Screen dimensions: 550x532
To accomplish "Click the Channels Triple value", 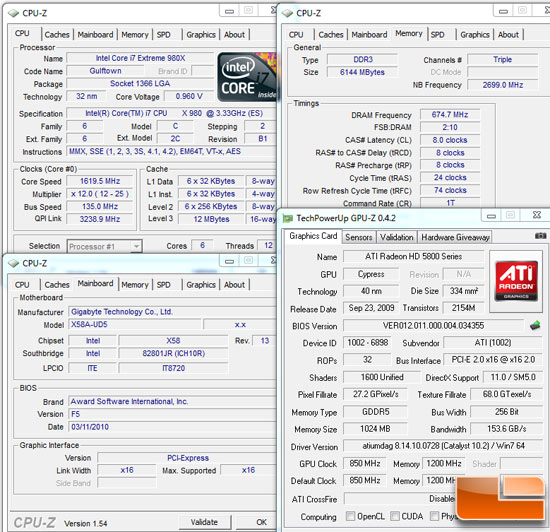I will coord(503,60).
